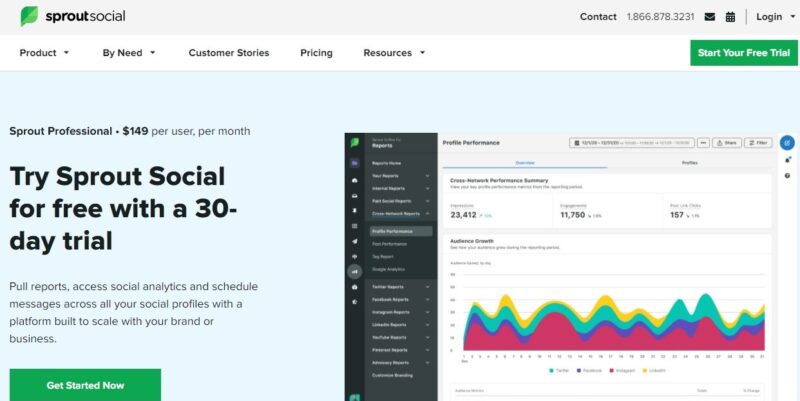Open Reports Home in the sidebar
Viewport: 800px width, 401px height.
click(386, 163)
